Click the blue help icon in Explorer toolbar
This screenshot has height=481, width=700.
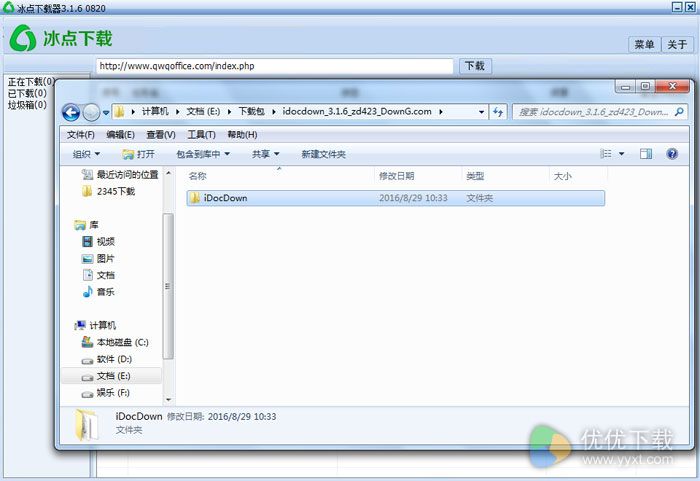672,154
